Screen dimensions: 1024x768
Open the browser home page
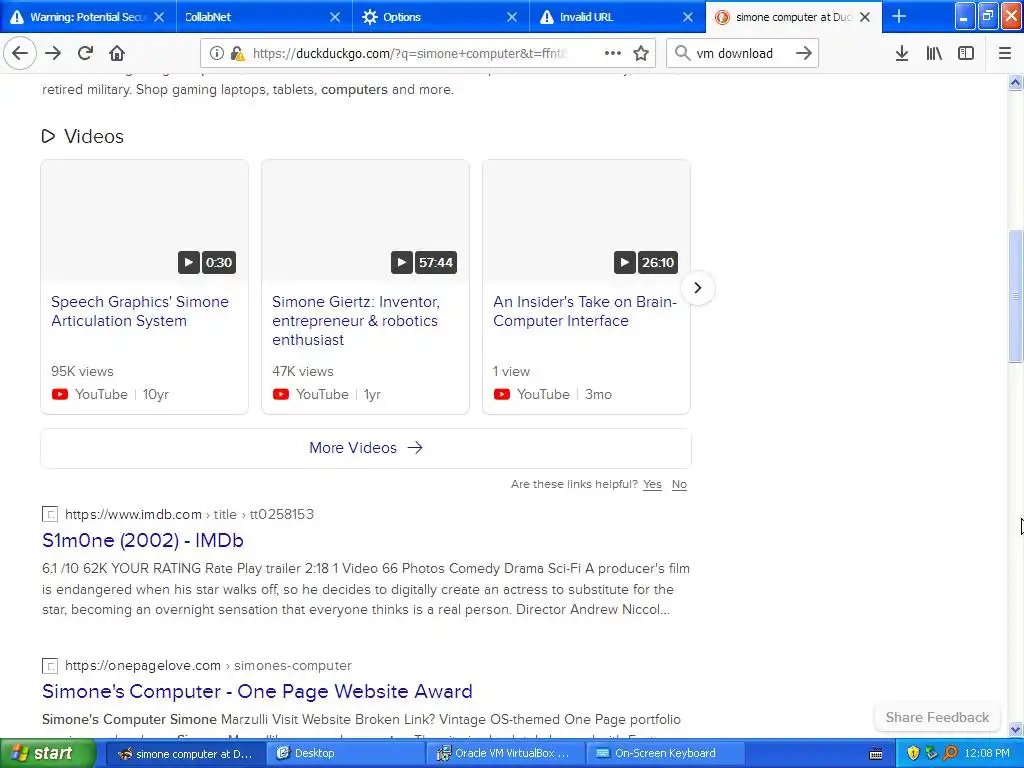coord(117,54)
